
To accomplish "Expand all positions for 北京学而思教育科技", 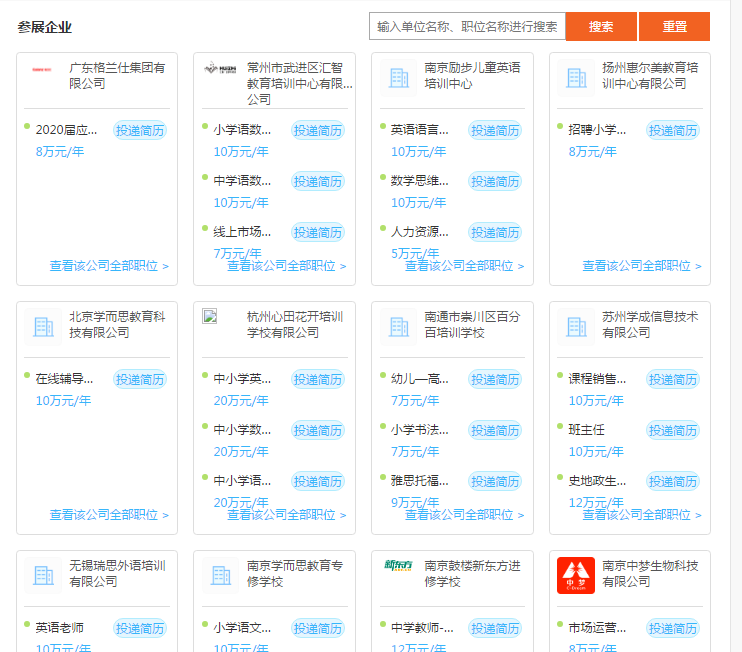I will pyautogui.click(x=109, y=515).
